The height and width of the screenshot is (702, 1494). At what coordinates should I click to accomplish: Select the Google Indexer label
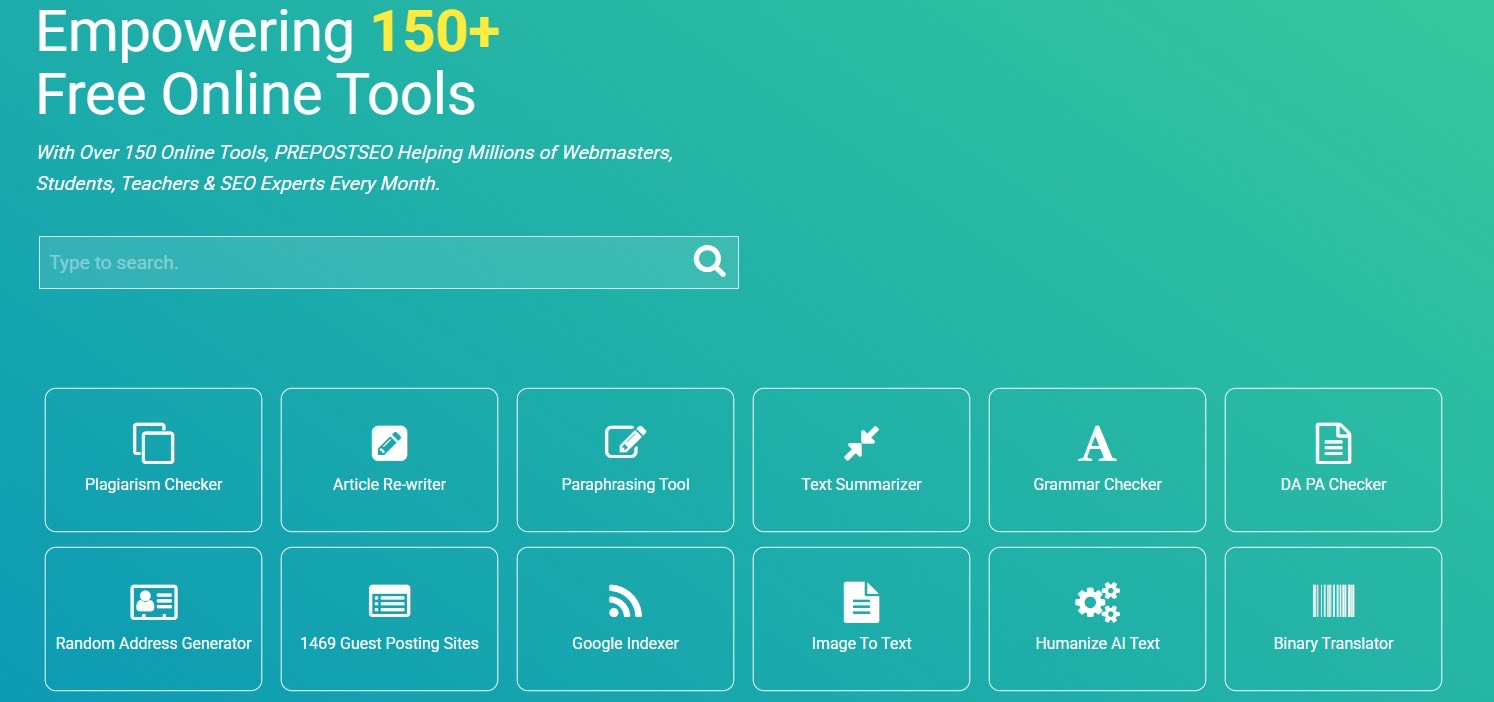pos(625,643)
